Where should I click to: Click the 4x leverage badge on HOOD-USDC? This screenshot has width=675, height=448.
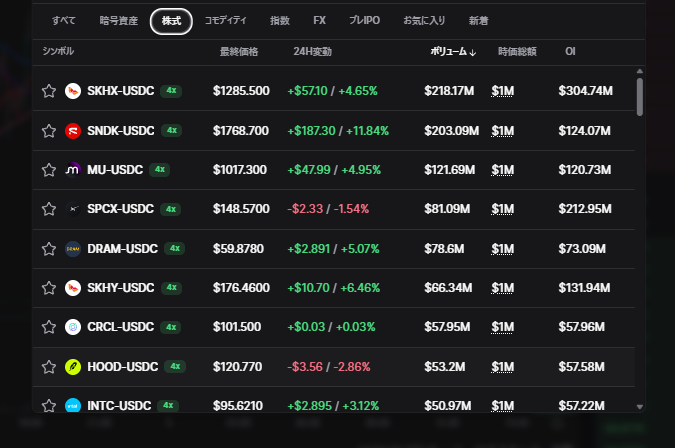[175, 366]
